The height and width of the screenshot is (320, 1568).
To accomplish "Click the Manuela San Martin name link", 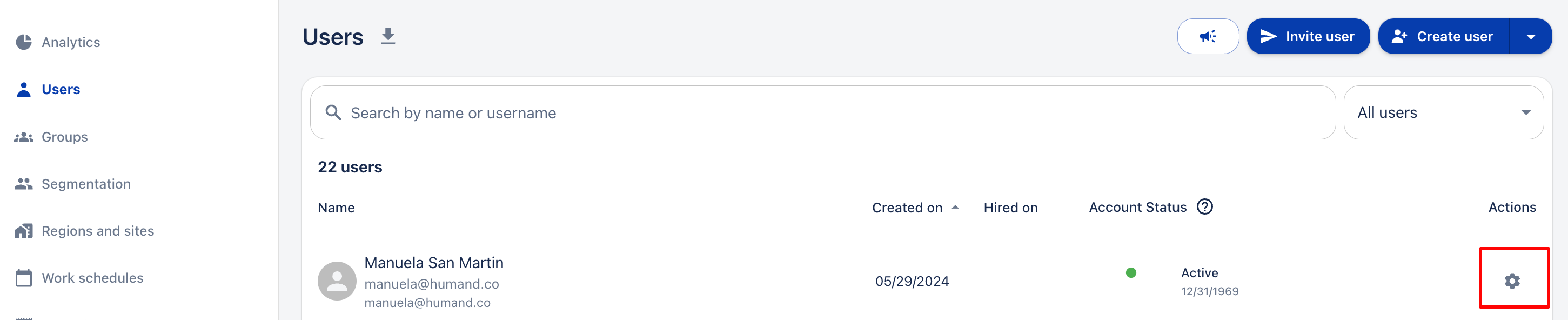I will point(433,263).
